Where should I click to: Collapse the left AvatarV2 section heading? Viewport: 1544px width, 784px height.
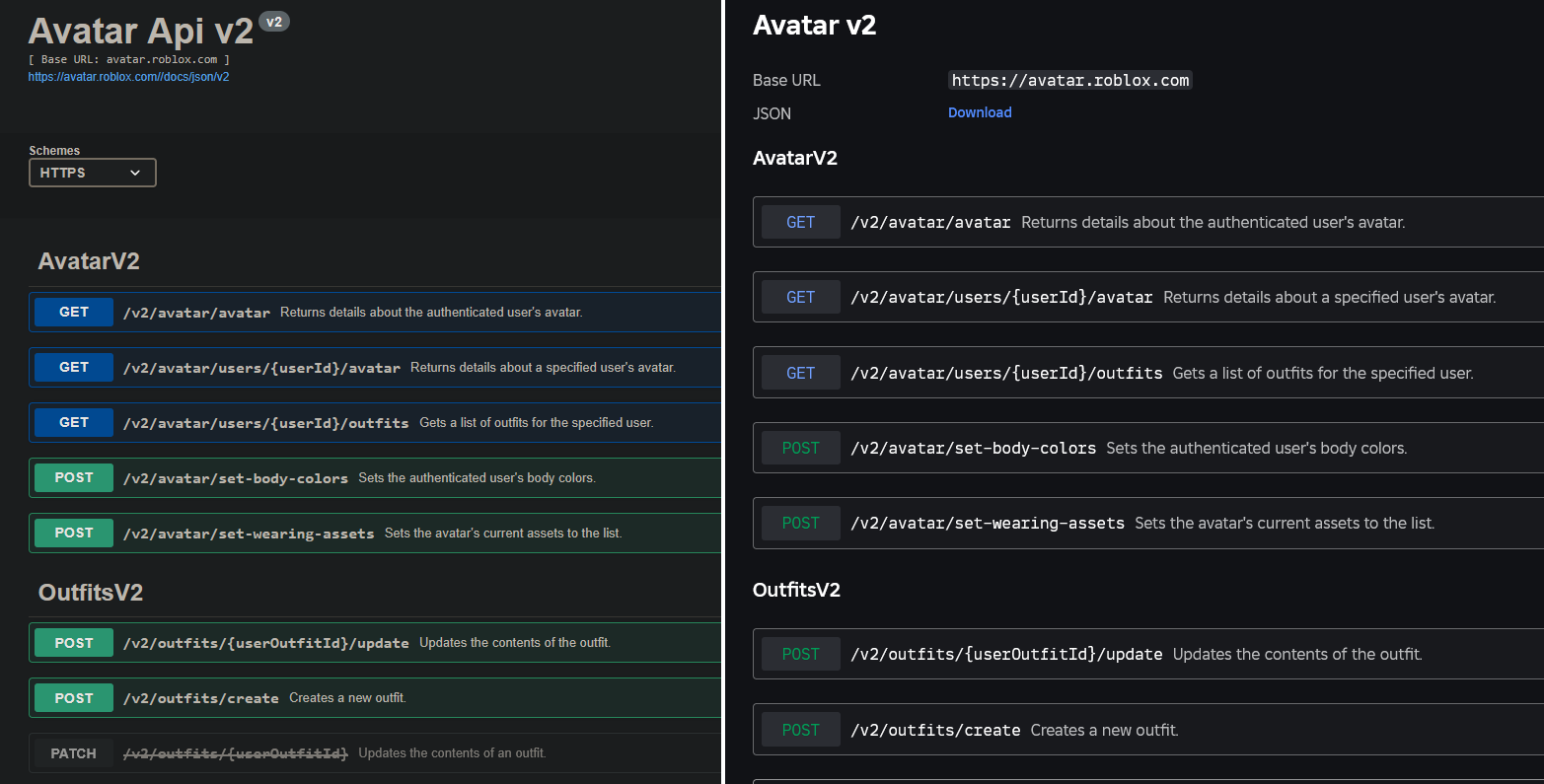coord(89,261)
